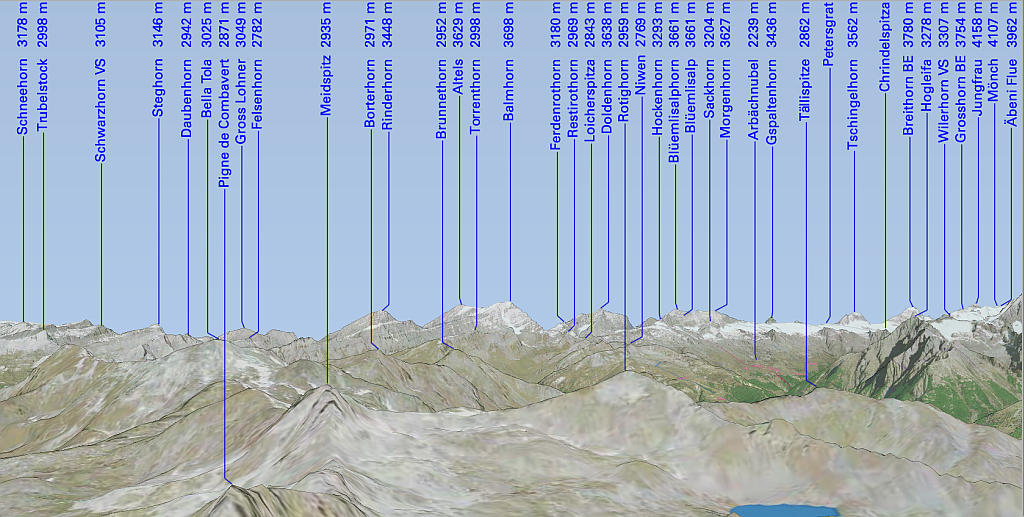Click the Ferdenrothorn label
Viewport: 1024px width, 517px height.
click(x=556, y=105)
